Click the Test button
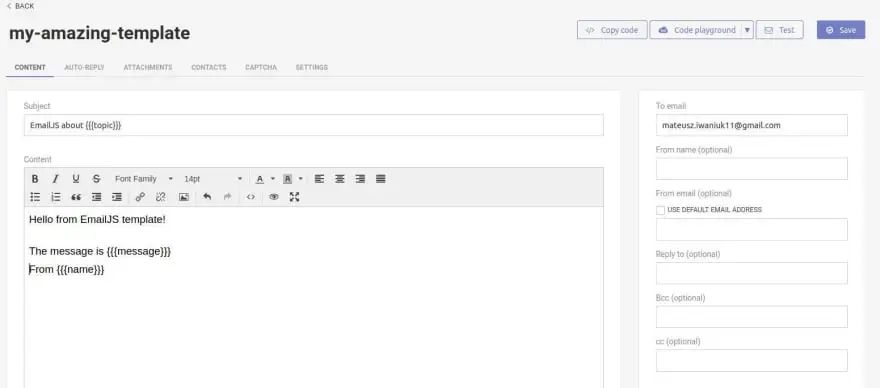This screenshot has height=388, width=880. click(780, 30)
